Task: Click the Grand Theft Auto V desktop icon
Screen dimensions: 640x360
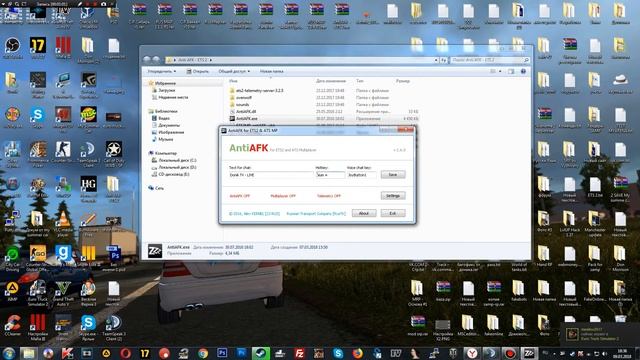Action: coord(63,293)
